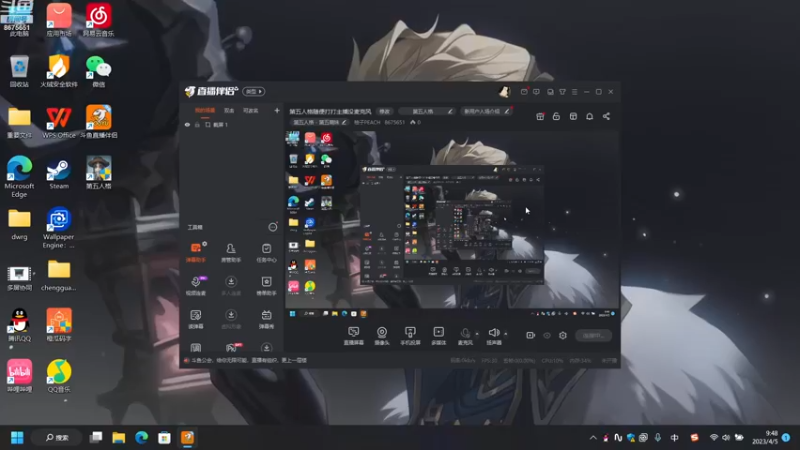
Task: Add a 直播屏幕 screen capture source
Action: tap(354, 336)
